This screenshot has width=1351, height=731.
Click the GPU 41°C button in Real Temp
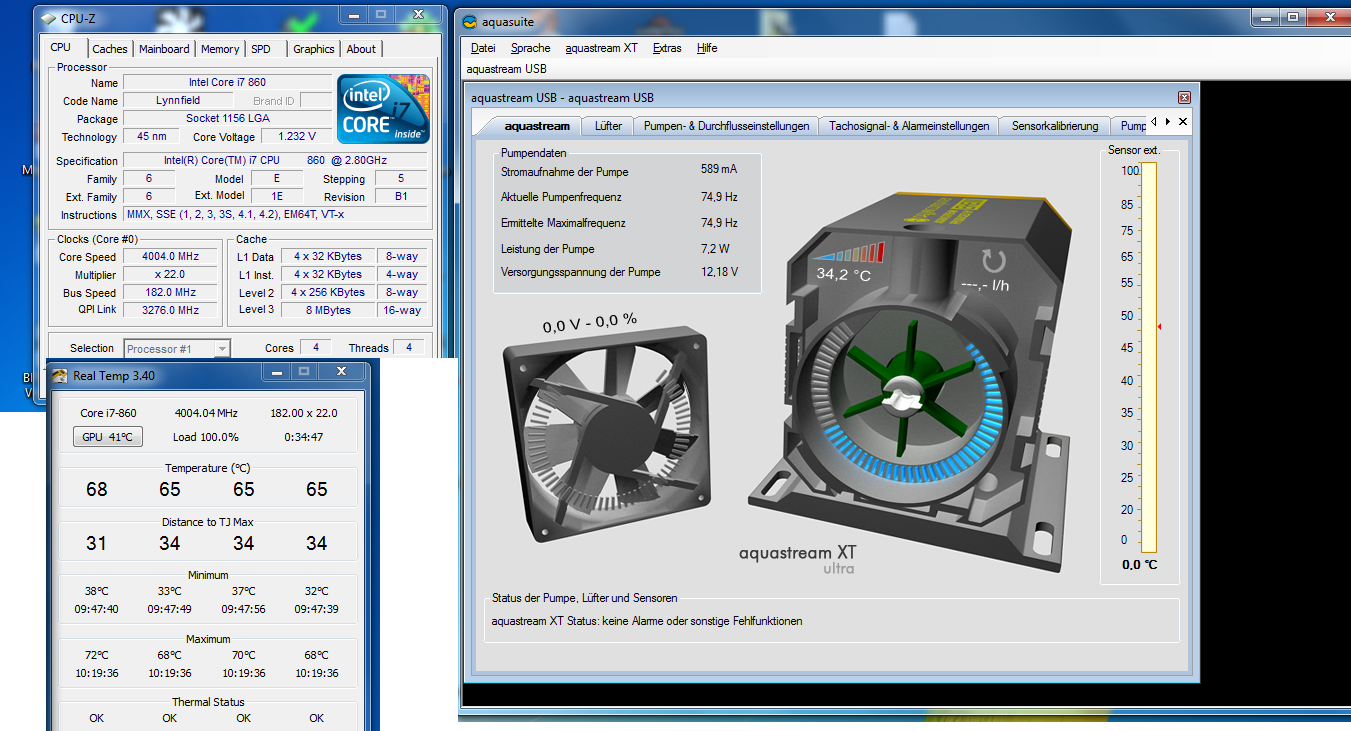(108, 437)
